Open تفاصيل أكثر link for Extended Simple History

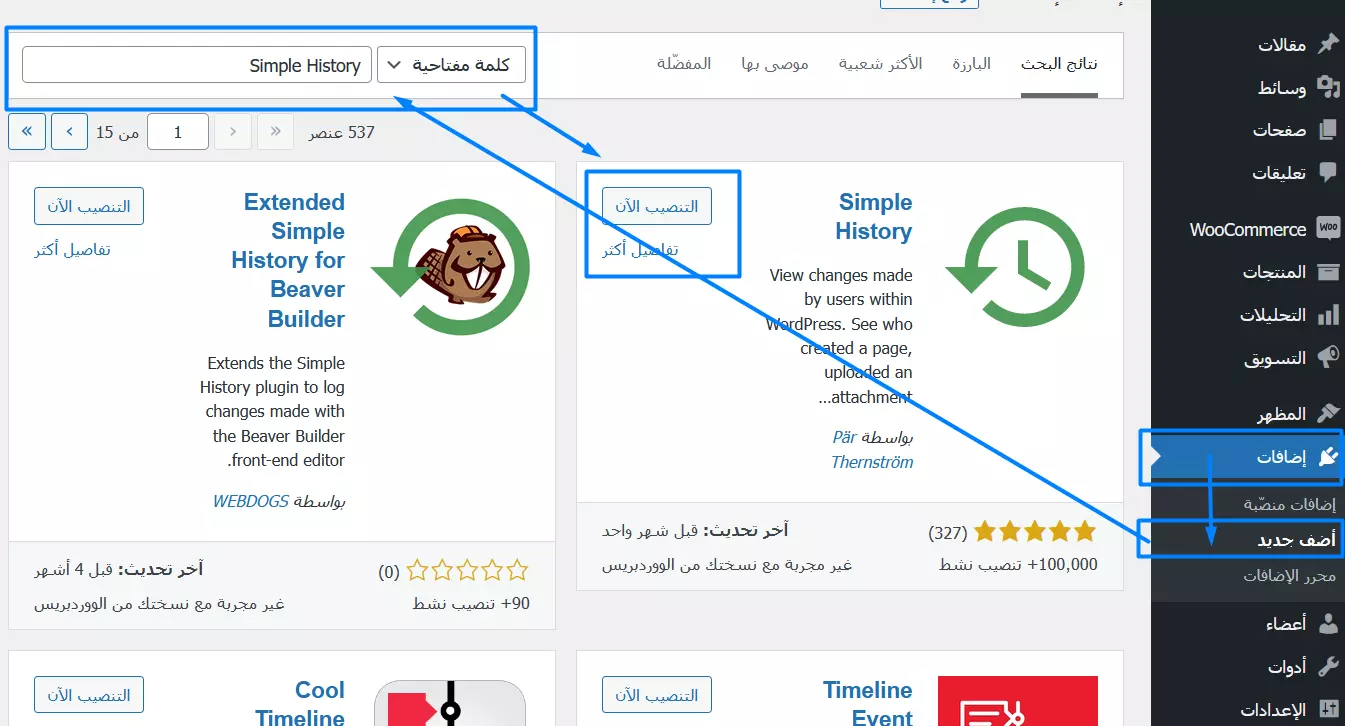pos(72,249)
